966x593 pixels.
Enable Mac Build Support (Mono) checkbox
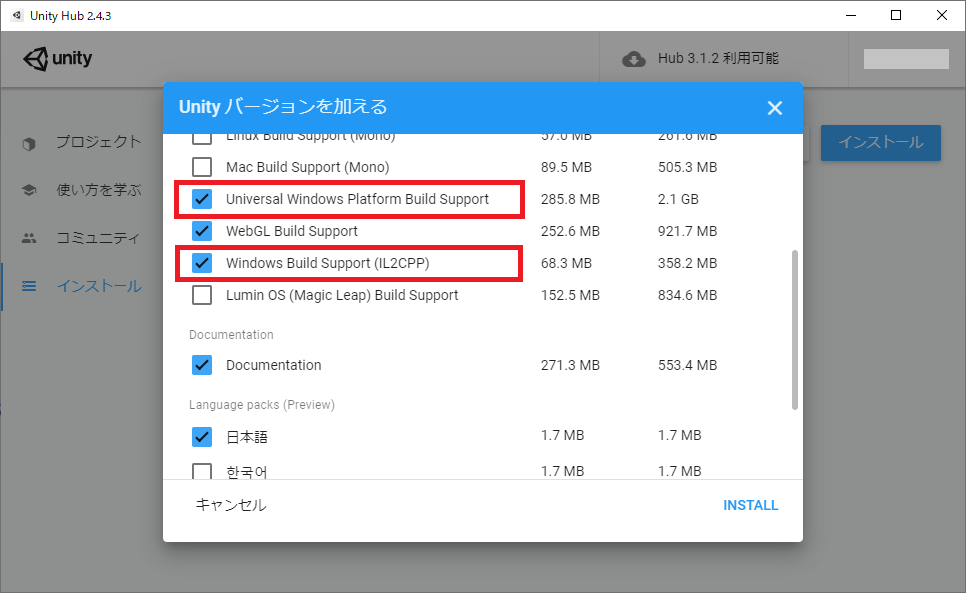(202, 167)
